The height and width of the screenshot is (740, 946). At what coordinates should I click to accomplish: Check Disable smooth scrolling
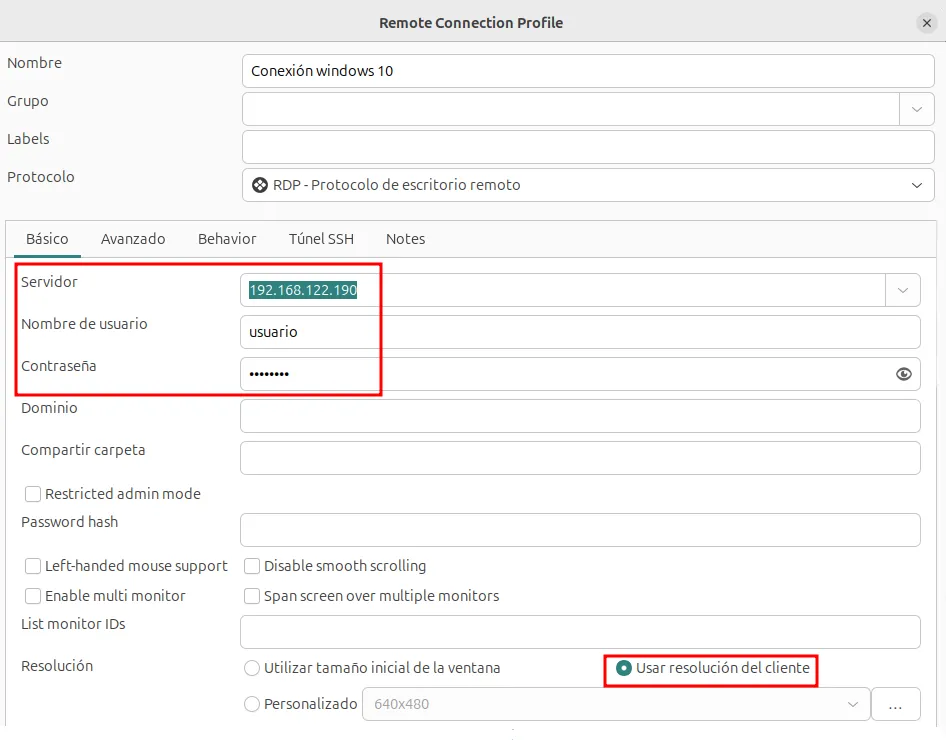252,566
